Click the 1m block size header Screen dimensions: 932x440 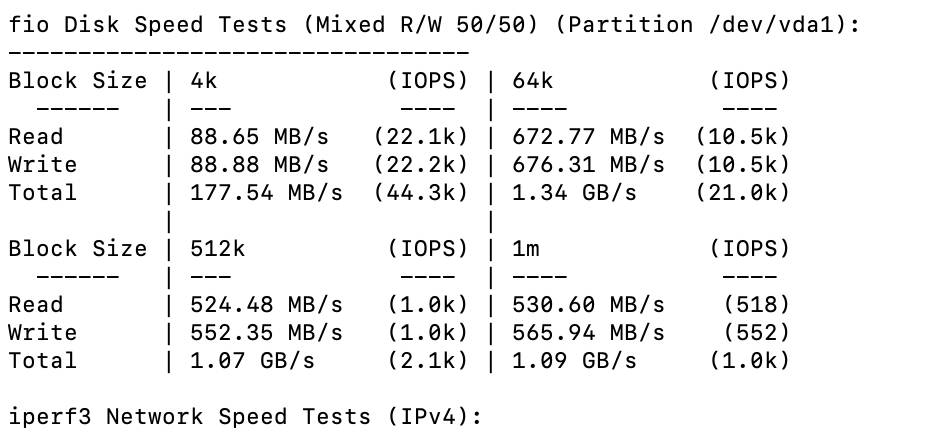point(526,249)
